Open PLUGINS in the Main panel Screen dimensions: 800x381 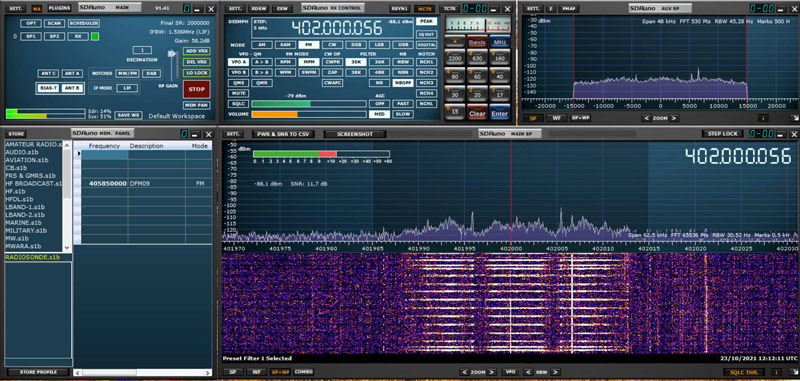[x=59, y=8]
